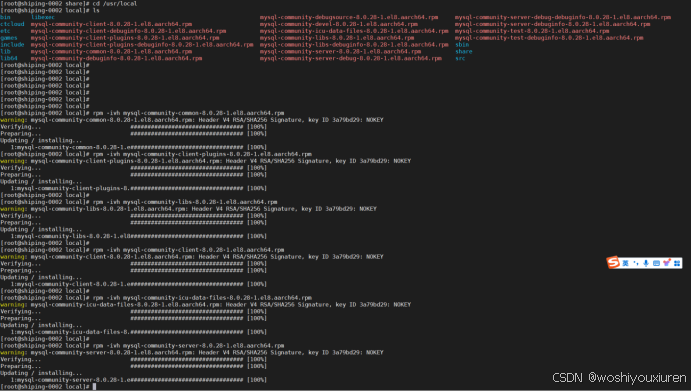Click the '1:mysql-community-server' install progress line
Image resolution: width=691 pixels, height=392 pixels.
point(139,380)
